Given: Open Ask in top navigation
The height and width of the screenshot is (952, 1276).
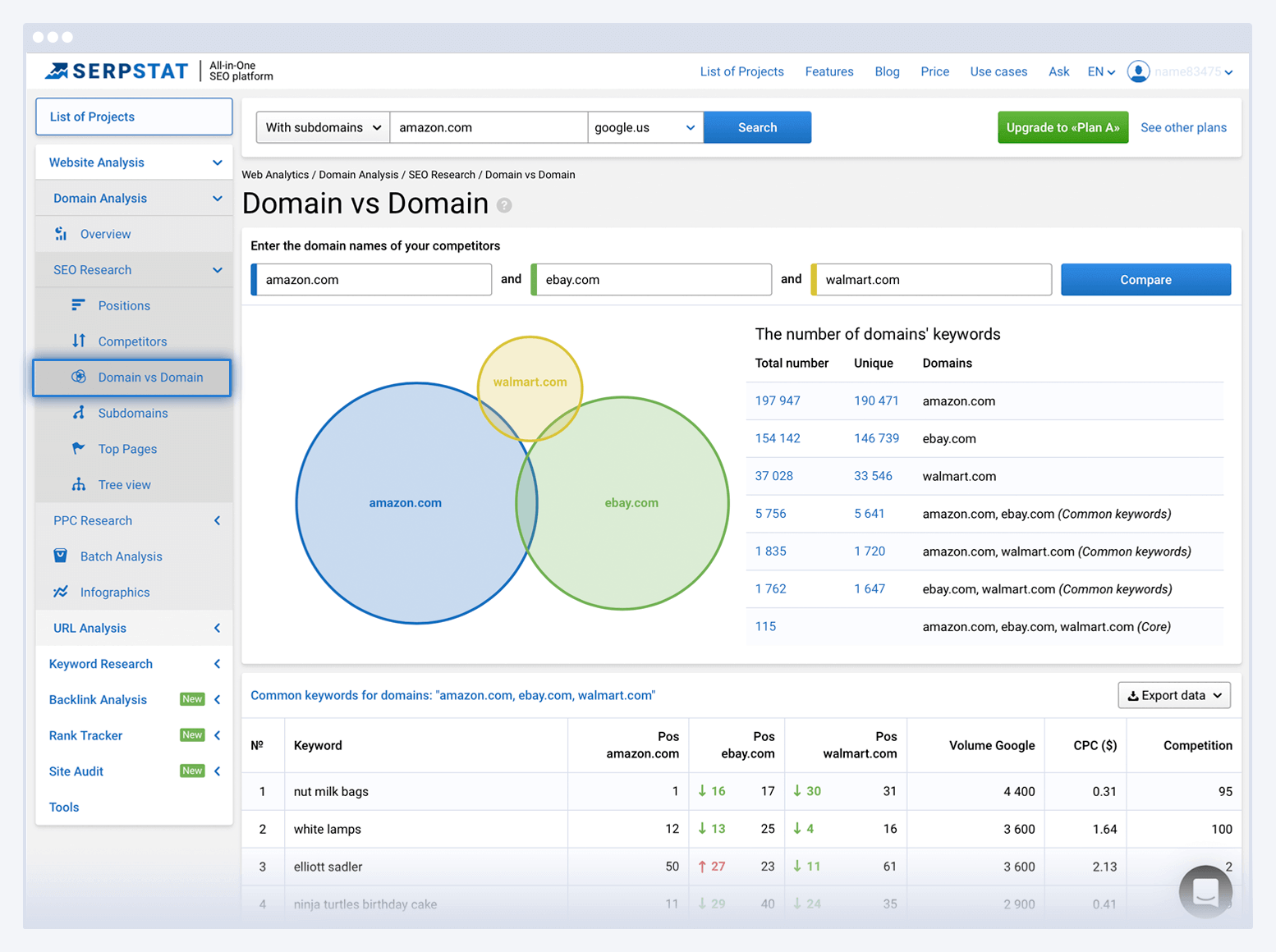Looking at the screenshot, I should click(x=1058, y=71).
